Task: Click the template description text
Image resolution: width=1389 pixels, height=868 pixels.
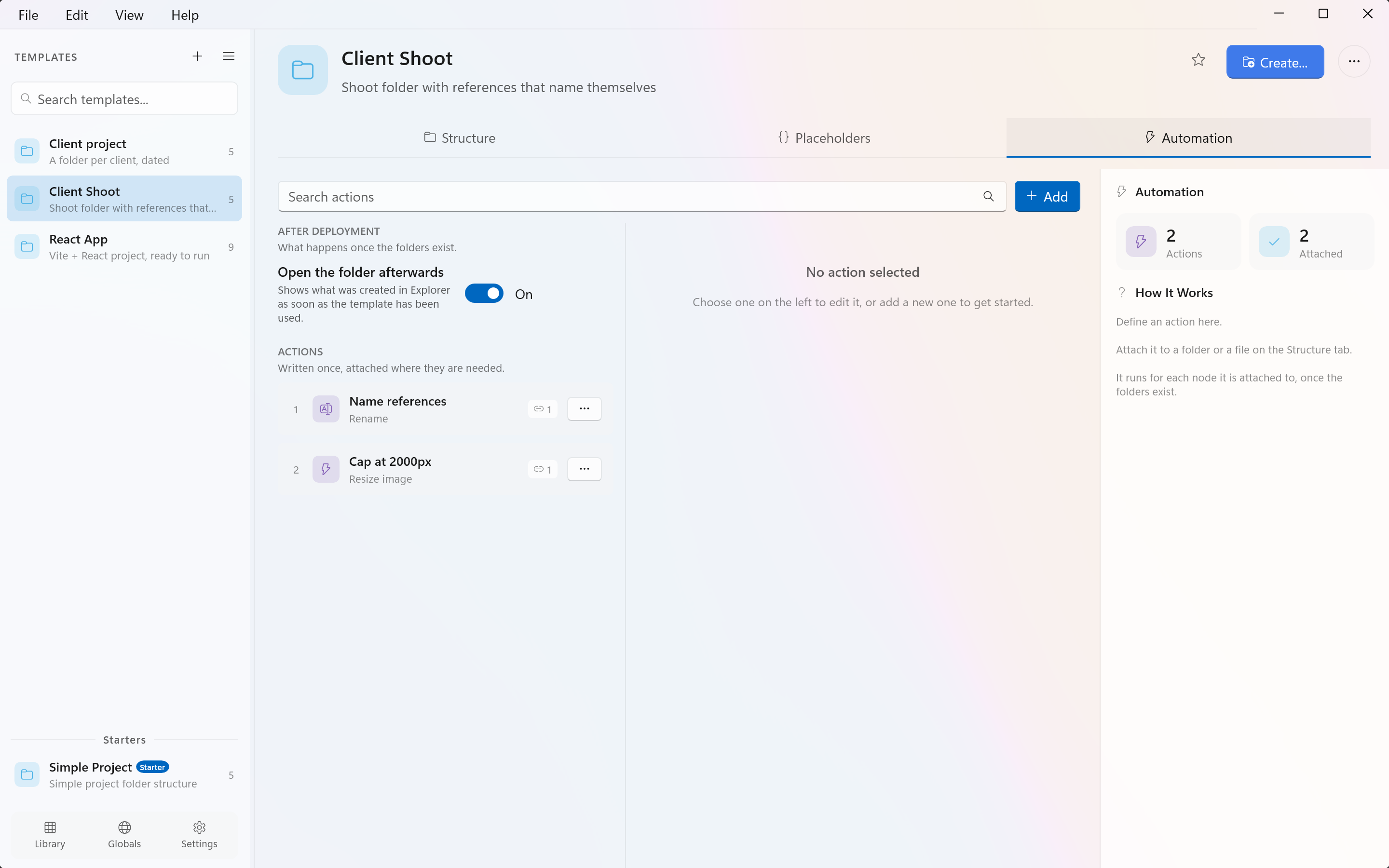Action: coord(498,87)
